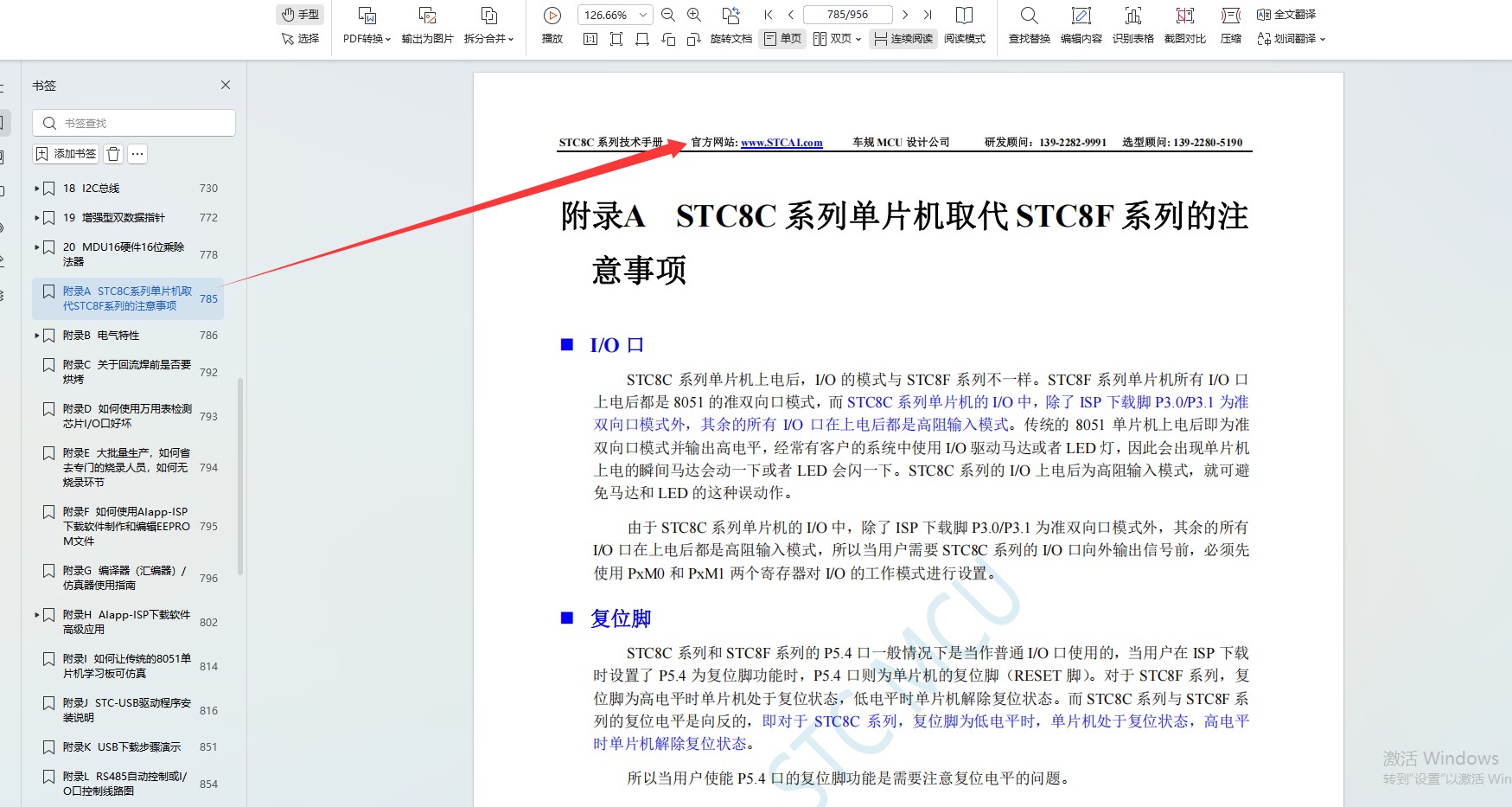Click the fit width icon
The height and width of the screenshot is (807, 1512).
pos(642,39)
